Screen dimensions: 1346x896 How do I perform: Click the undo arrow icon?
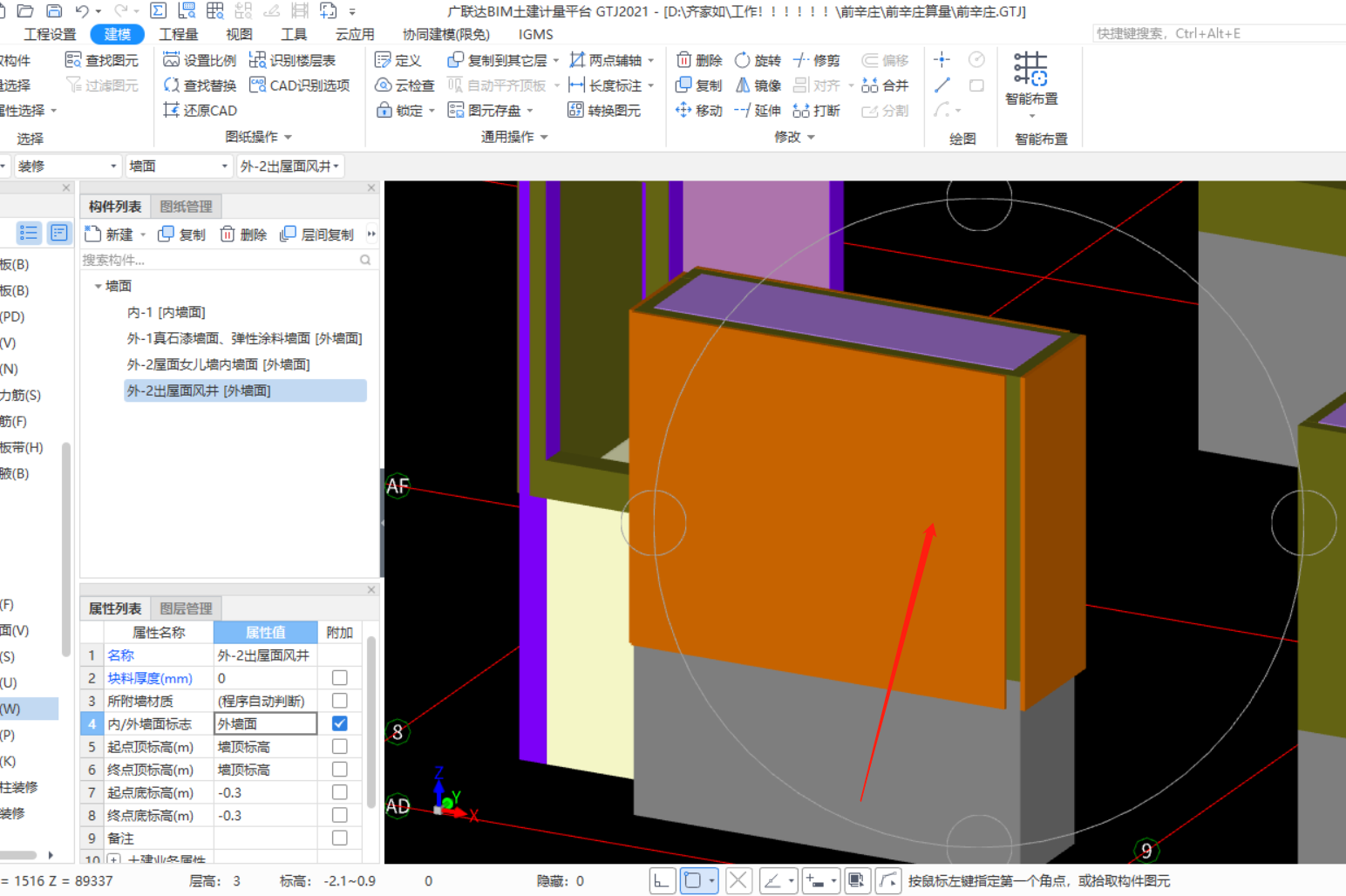tap(82, 11)
